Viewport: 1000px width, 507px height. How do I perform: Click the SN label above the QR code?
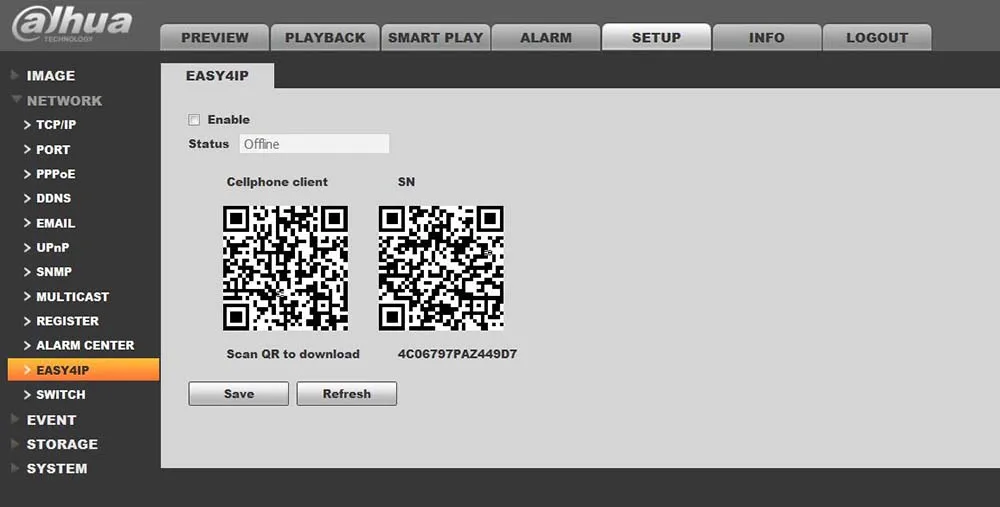pos(406,182)
